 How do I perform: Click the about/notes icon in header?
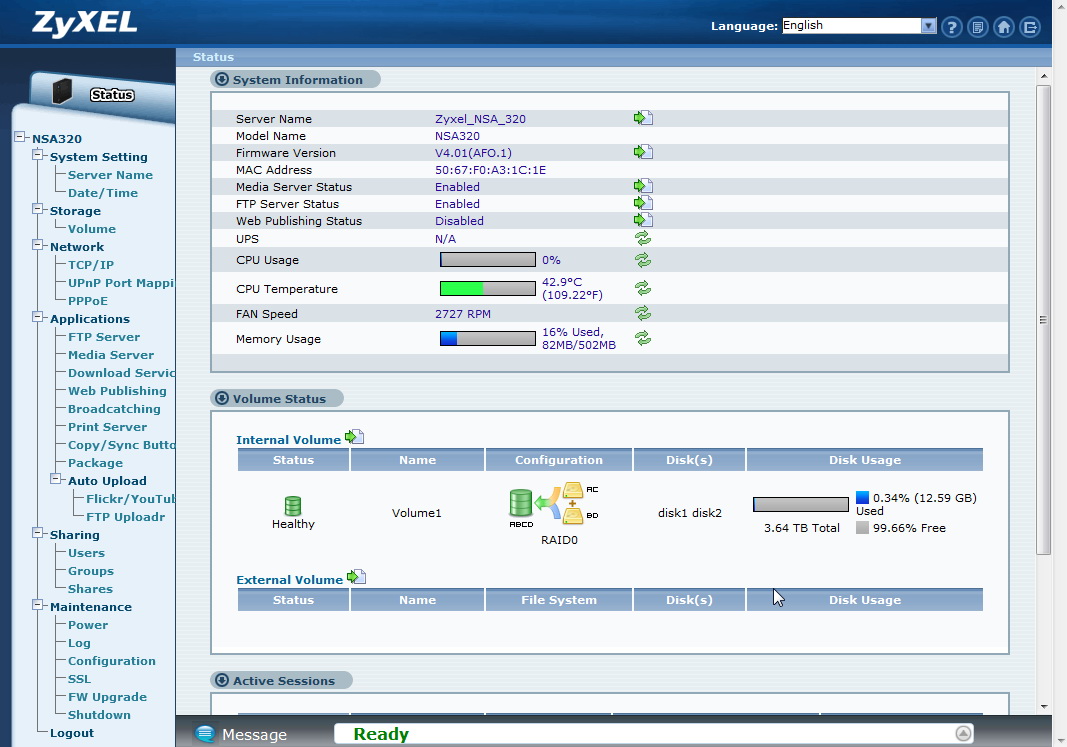pyautogui.click(x=978, y=27)
